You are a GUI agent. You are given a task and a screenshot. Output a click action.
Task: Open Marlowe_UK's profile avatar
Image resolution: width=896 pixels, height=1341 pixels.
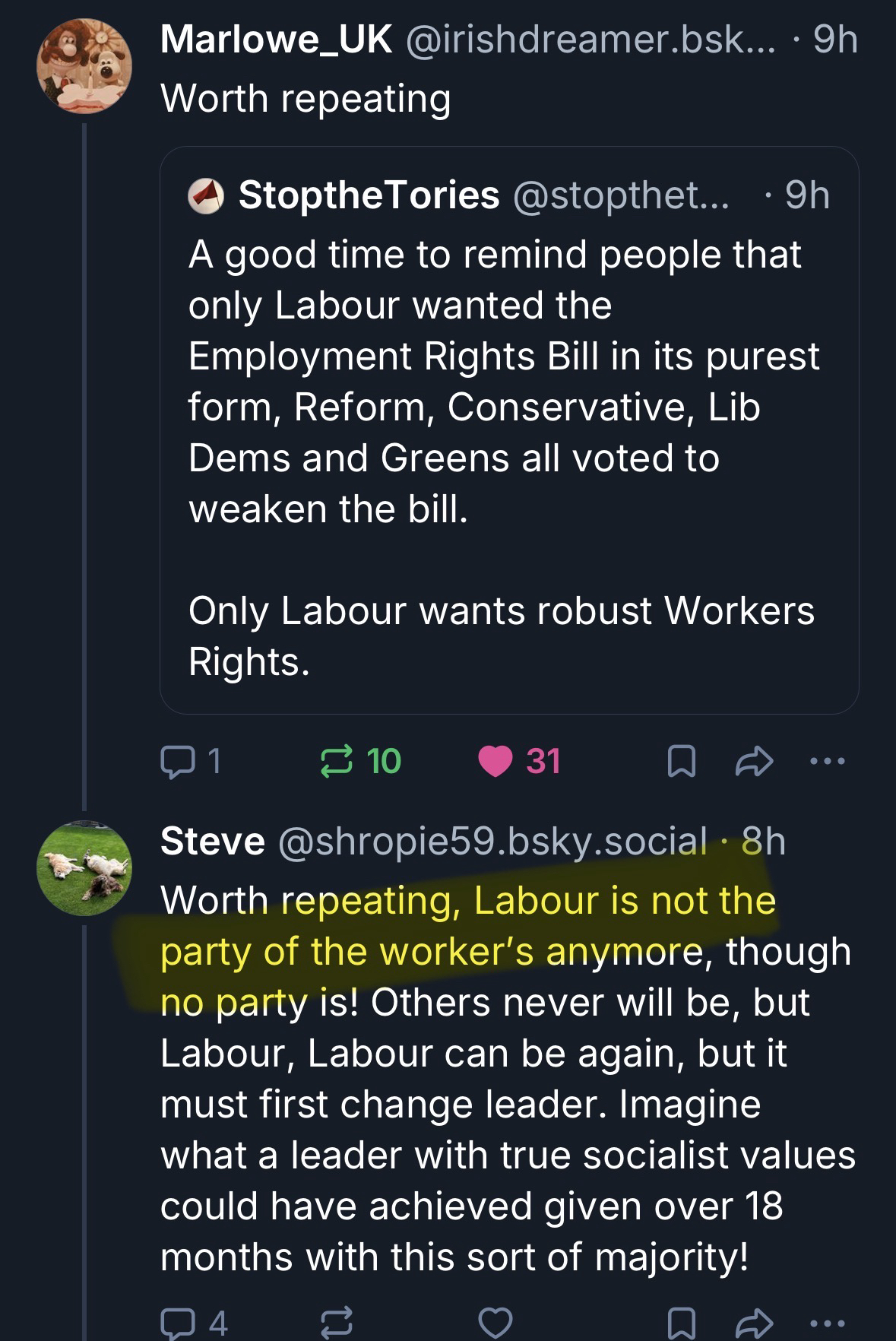coord(84,65)
